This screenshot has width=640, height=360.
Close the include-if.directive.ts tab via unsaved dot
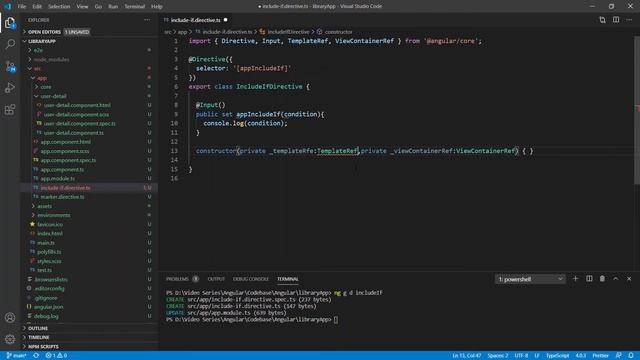click(x=225, y=20)
